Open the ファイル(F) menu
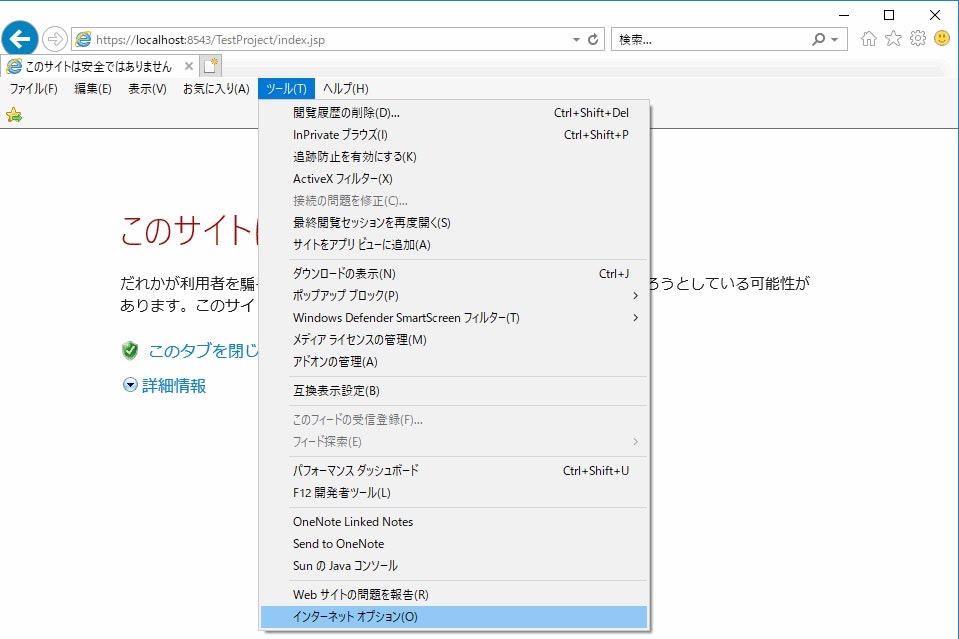This screenshot has height=639, width=959. point(34,89)
